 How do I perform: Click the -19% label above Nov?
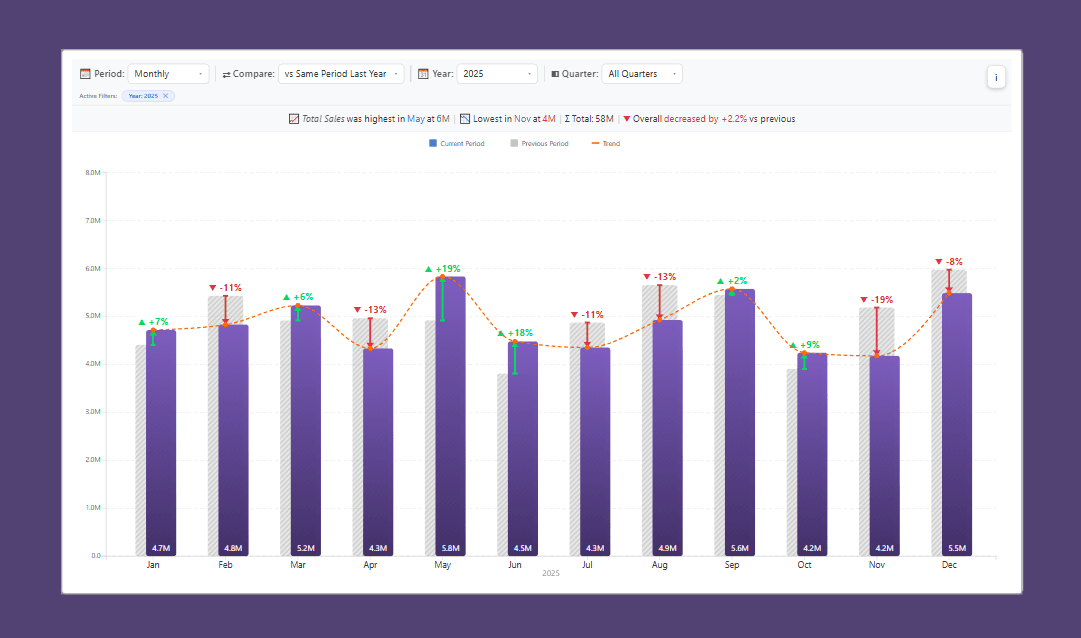(x=882, y=299)
